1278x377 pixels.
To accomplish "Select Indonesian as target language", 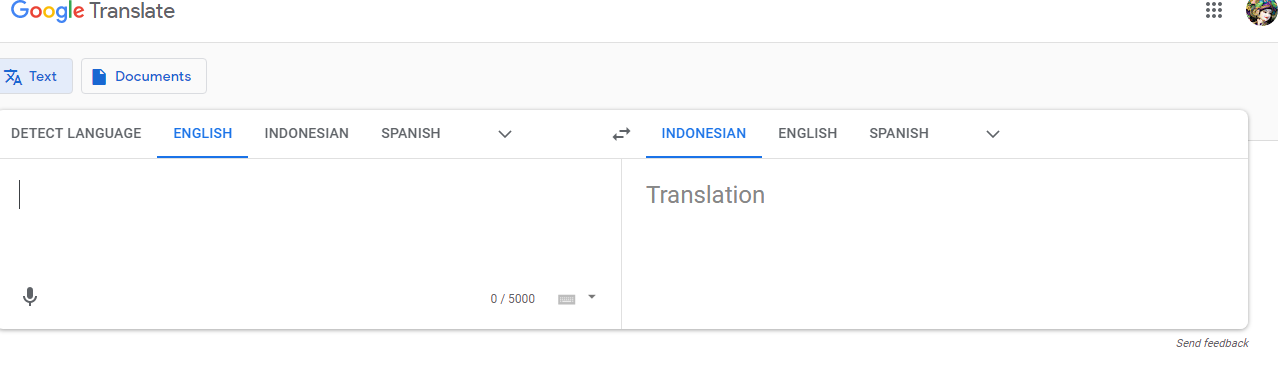I will pyautogui.click(x=704, y=133).
